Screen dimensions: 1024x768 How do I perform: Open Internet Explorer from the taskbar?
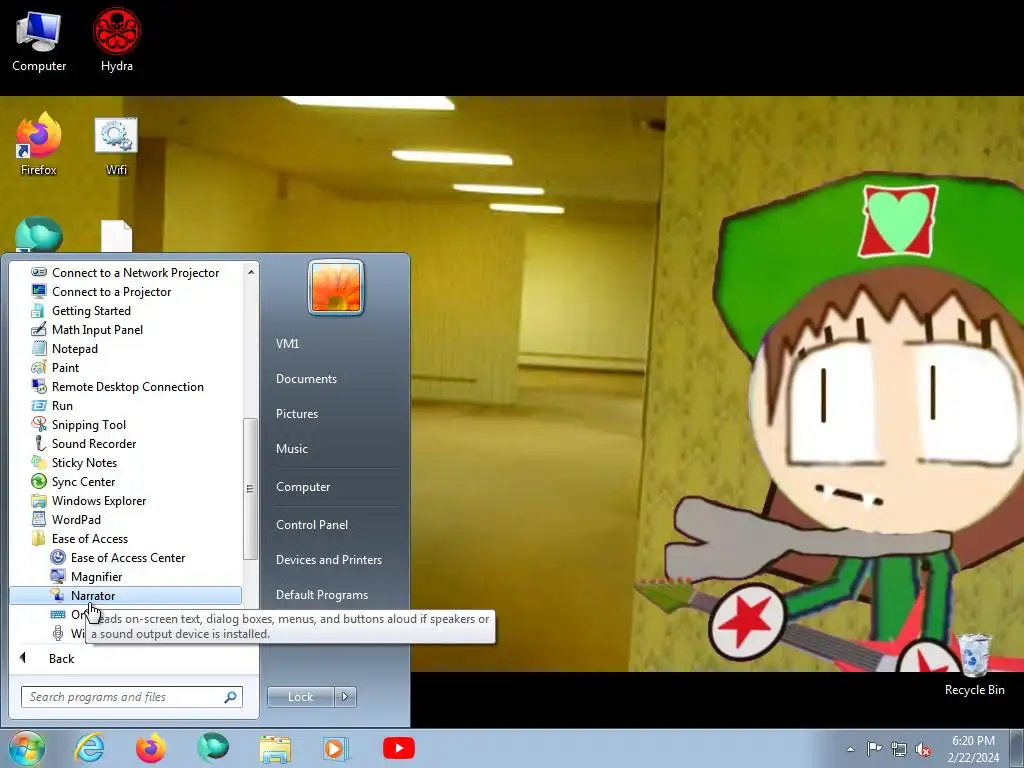click(89, 748)
